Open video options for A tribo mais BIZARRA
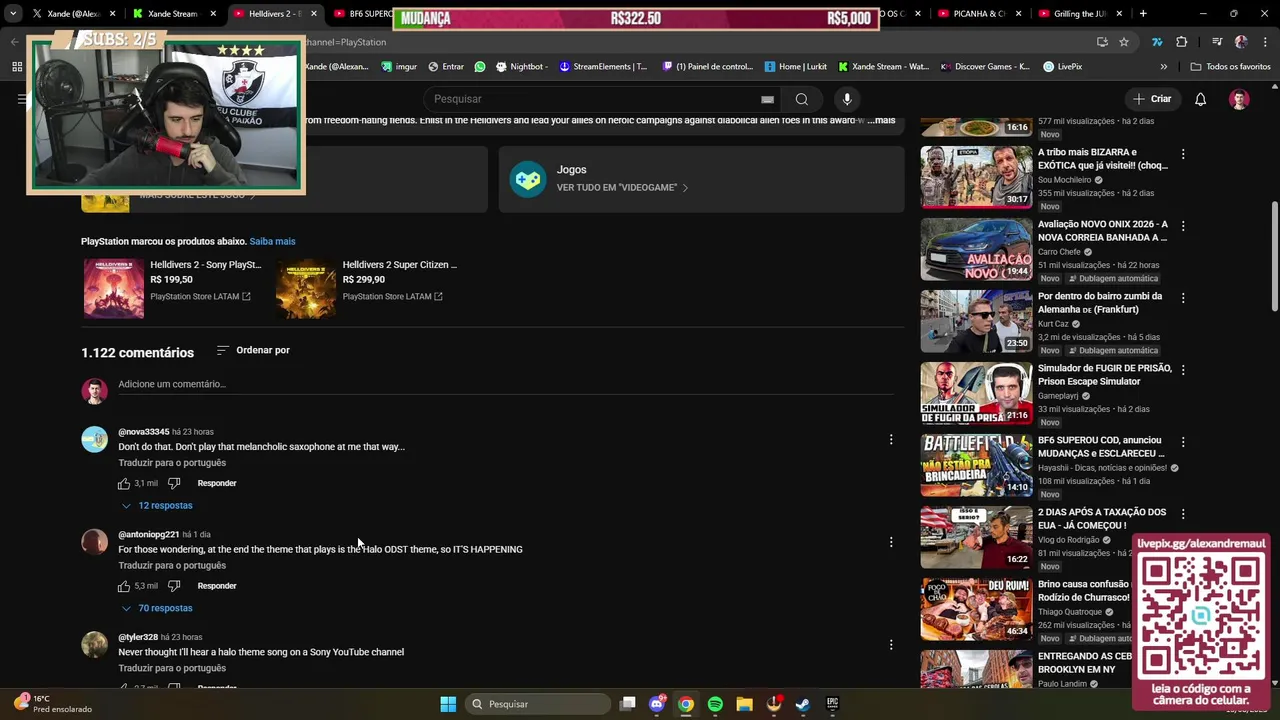The image size is (1280, 720). pos(1183,155)
